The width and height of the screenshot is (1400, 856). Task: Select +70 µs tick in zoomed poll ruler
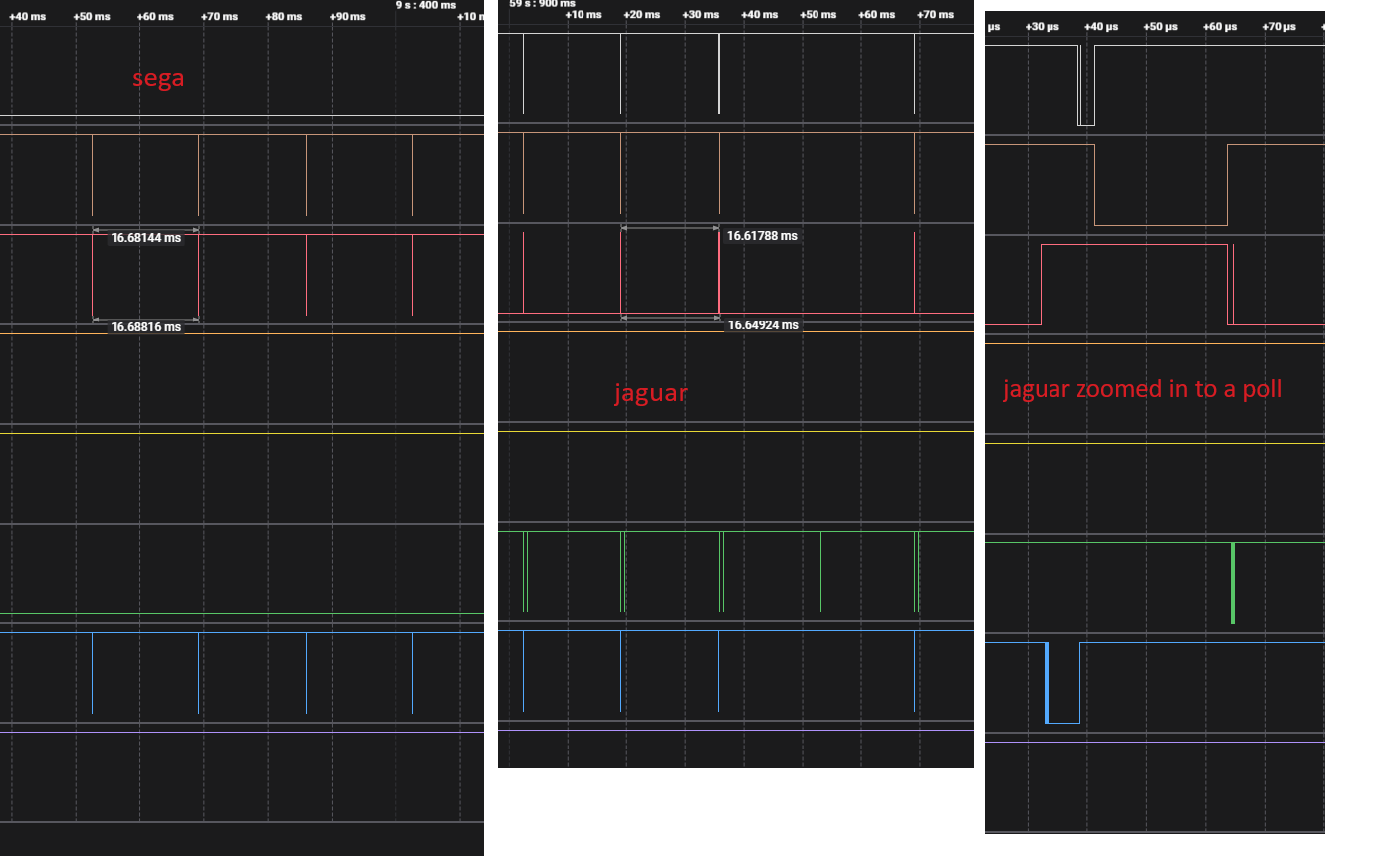(x=1279, y=27)
